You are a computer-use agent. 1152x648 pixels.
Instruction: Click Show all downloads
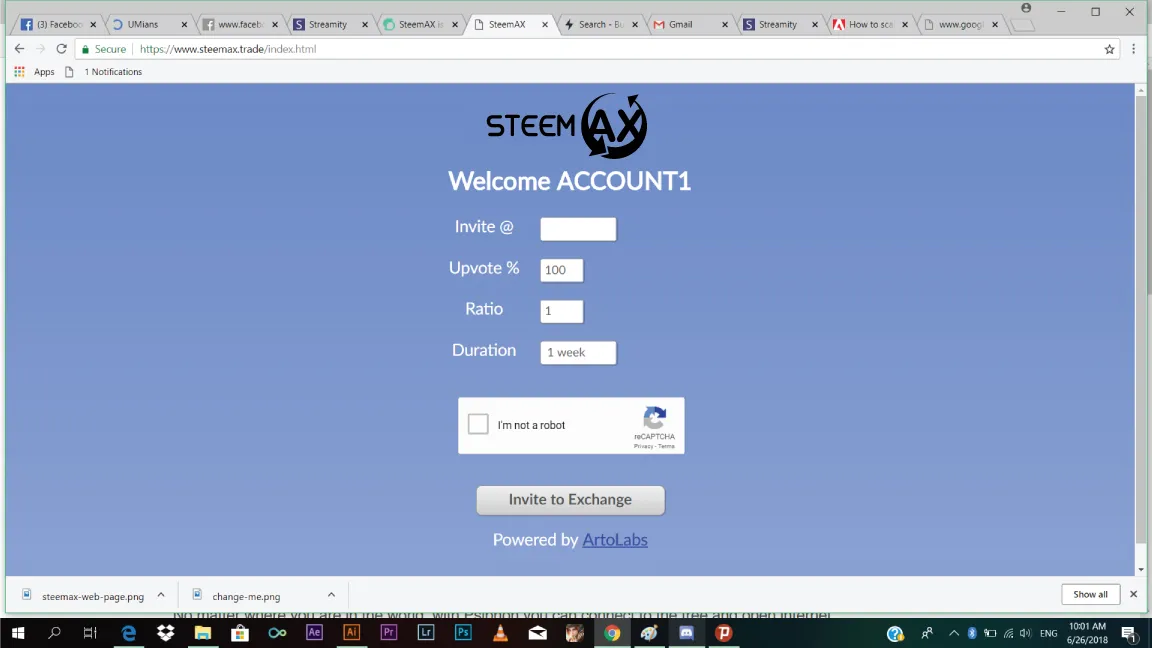coord(1090,594)
